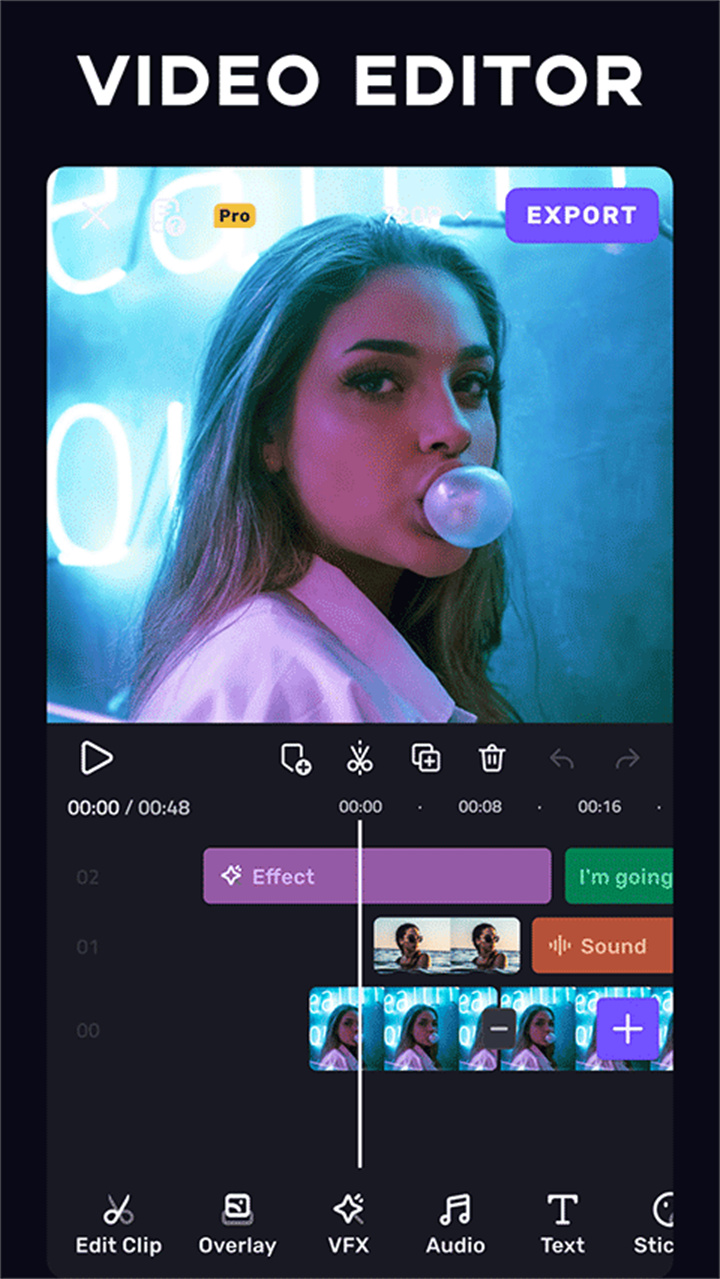Select the orange Sound clip
Image resolution: width=720 pixels, height=1279 pixels.
tap(602, 946)
